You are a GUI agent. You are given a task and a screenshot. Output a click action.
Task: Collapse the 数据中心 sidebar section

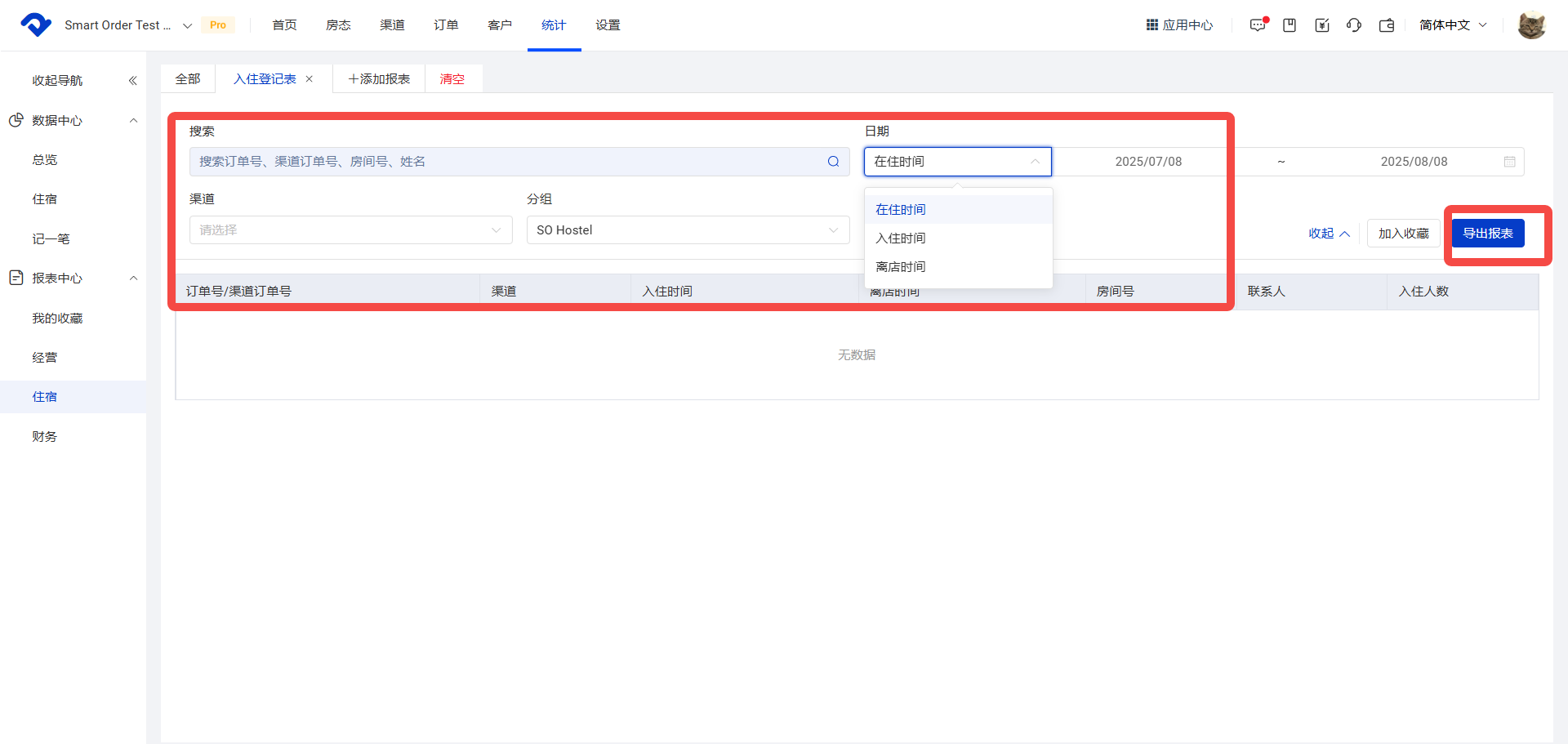click(x=133, y=120)
